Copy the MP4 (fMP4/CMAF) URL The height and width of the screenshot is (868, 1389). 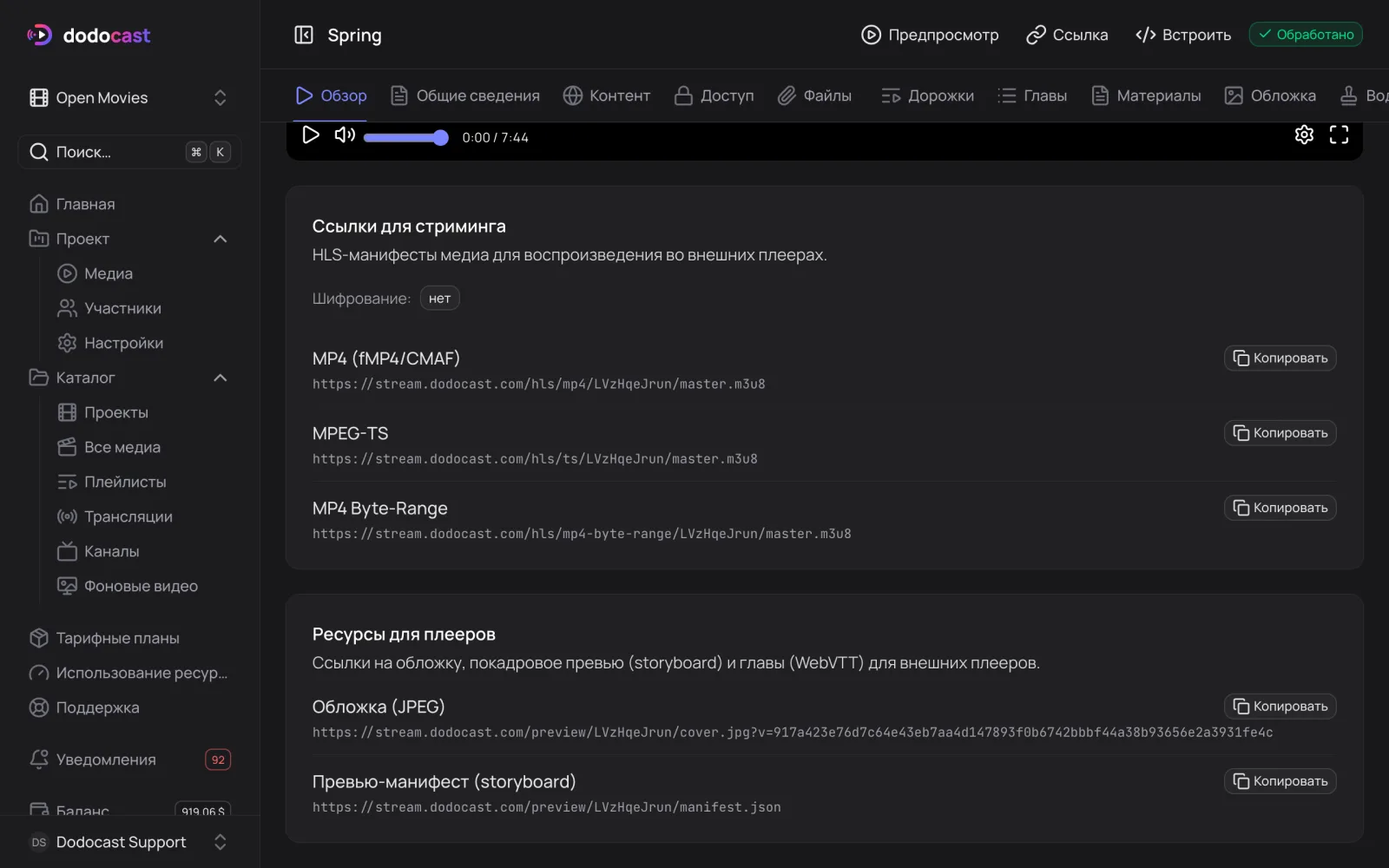coord(1280,358)
